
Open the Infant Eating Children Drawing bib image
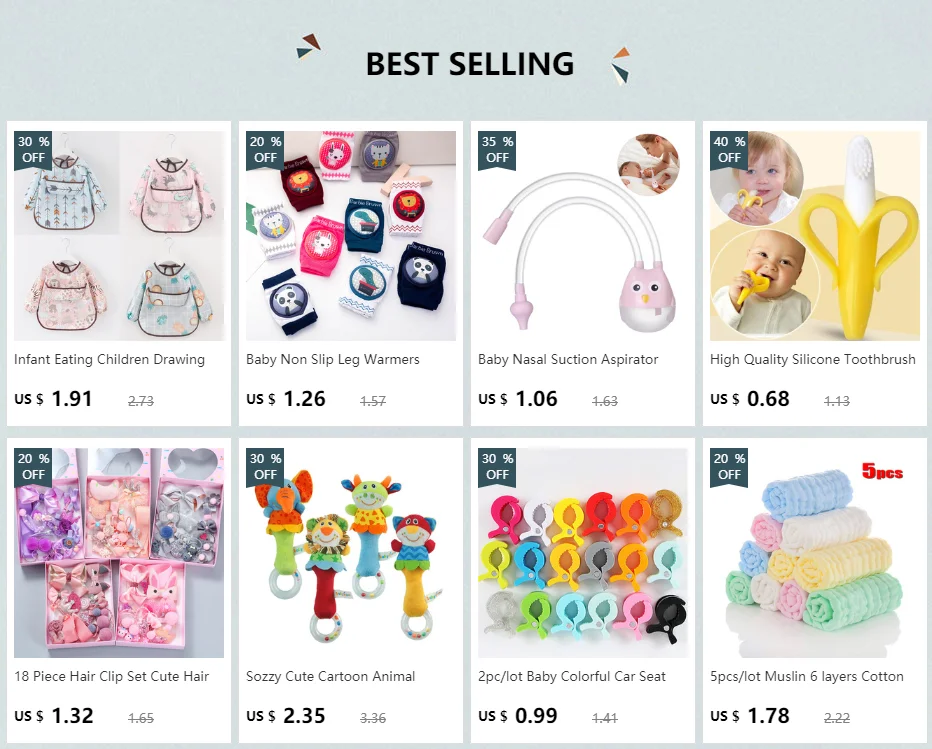pos(119,236)
